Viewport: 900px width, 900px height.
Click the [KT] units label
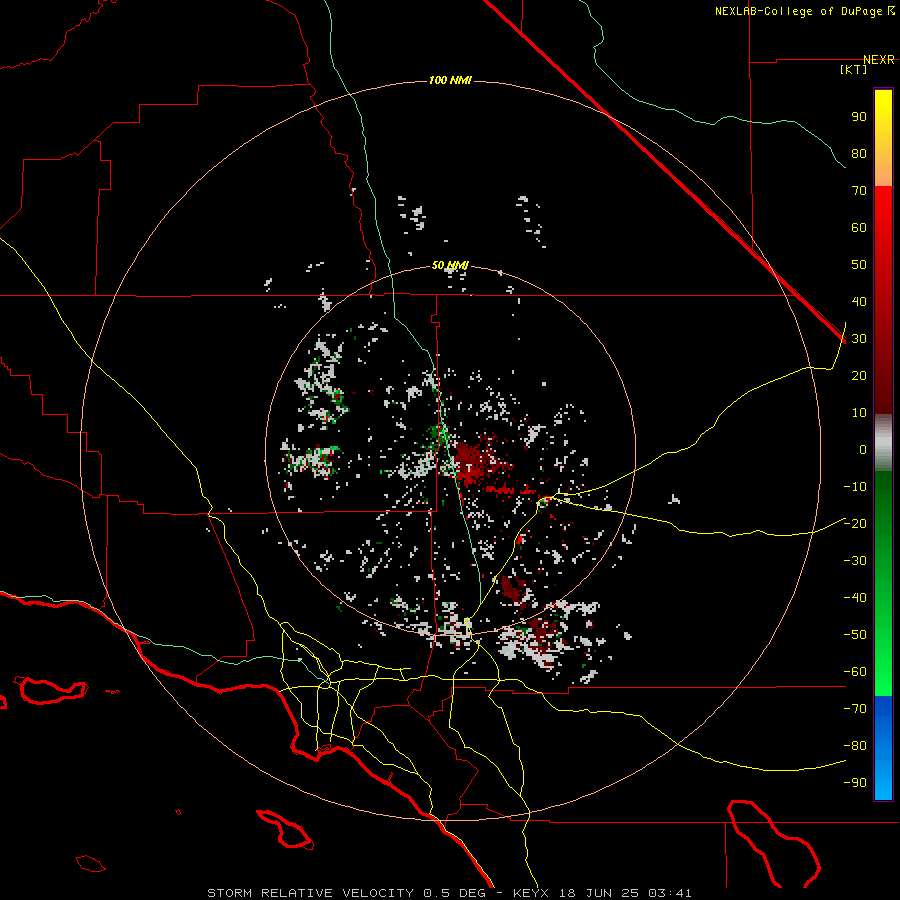point(853,69)
